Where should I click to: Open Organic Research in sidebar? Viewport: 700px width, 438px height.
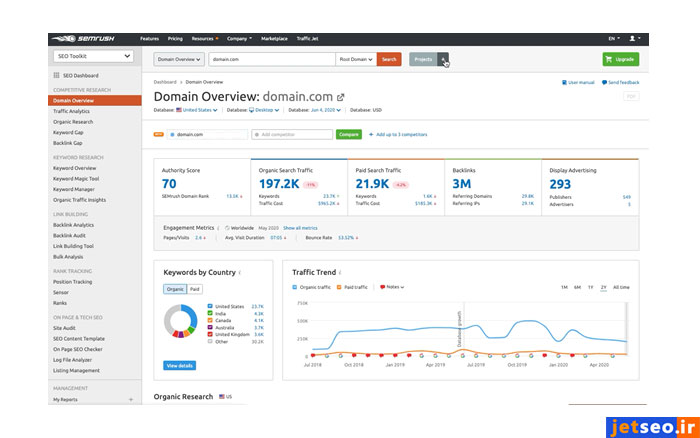[x=73, y=122]
